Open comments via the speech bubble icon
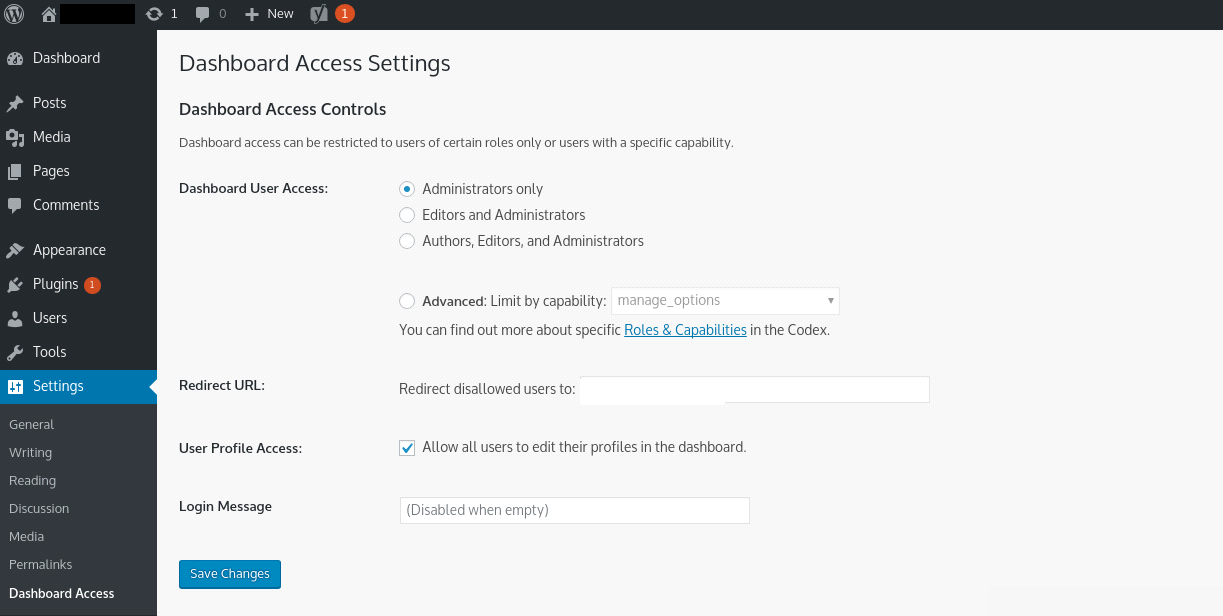This screenshot has width=1223, height=616. (201, 13)
